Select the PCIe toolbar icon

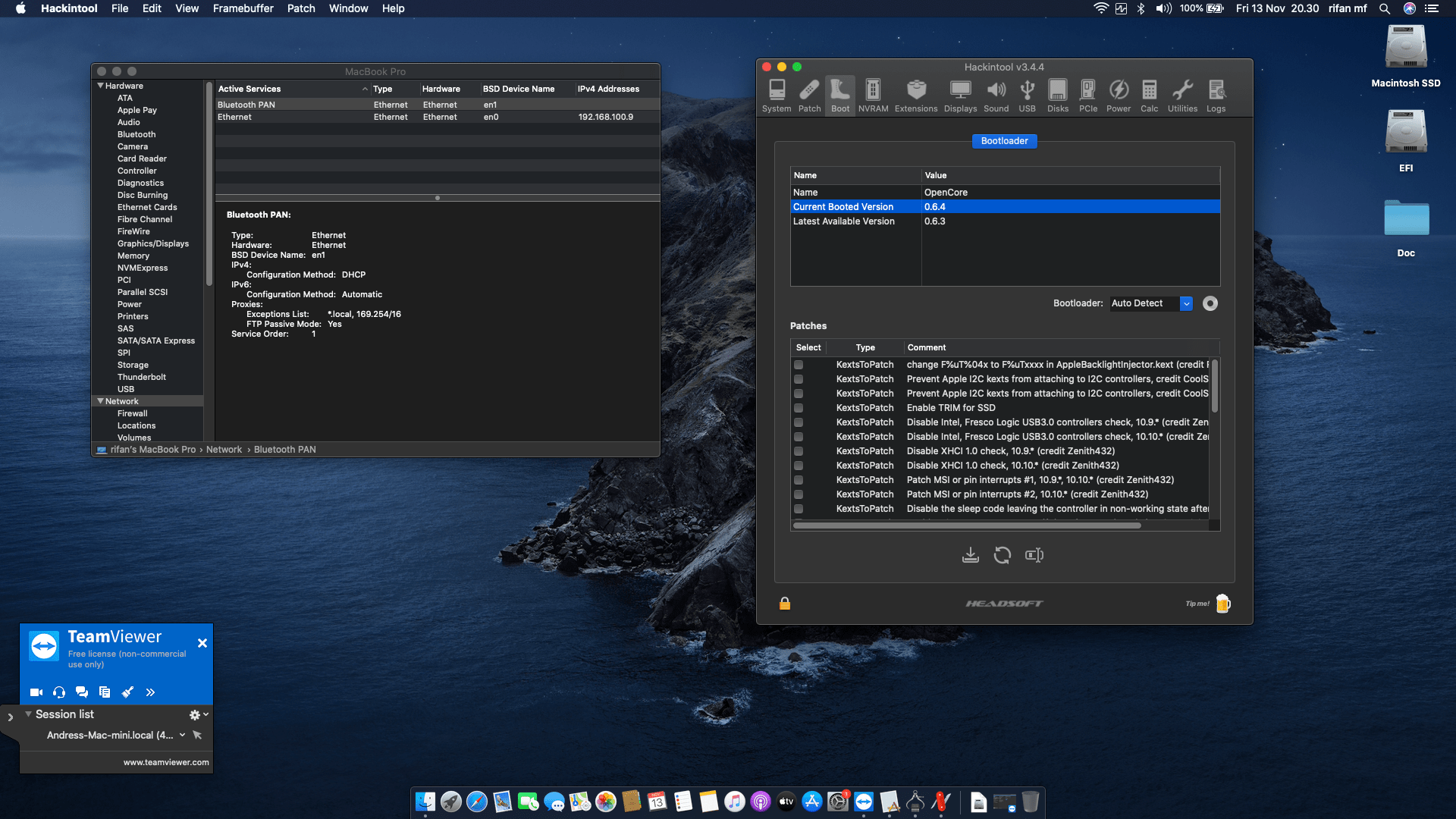[1088, 95]
